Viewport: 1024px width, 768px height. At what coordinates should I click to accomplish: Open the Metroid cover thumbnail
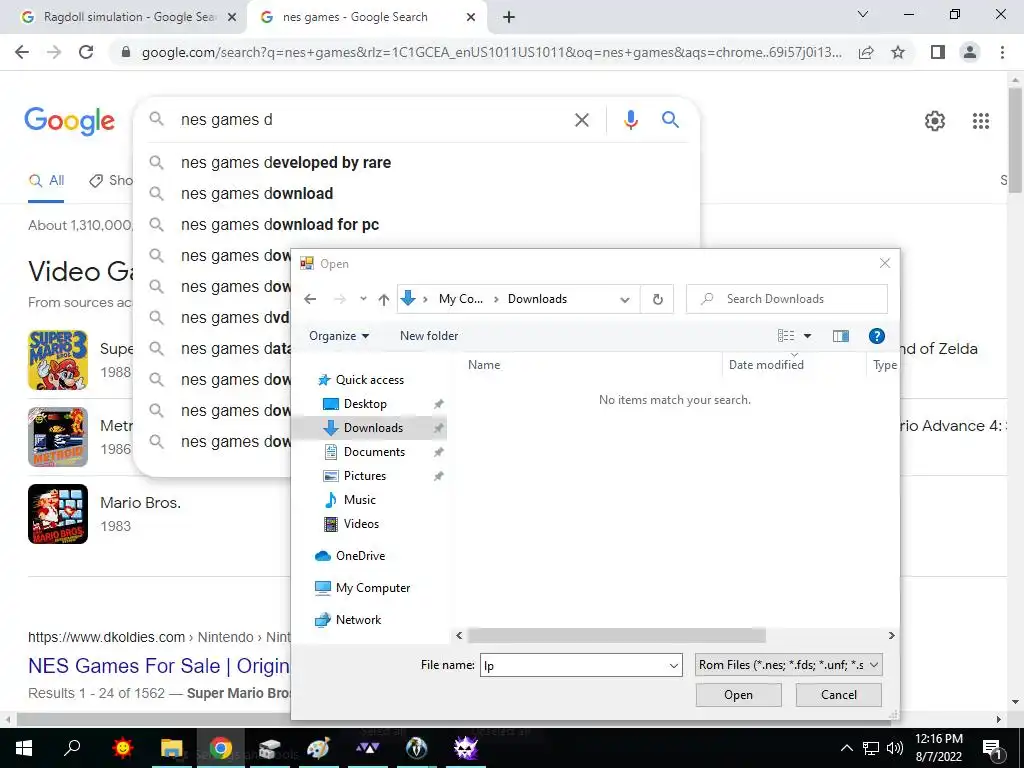point(57,437)
